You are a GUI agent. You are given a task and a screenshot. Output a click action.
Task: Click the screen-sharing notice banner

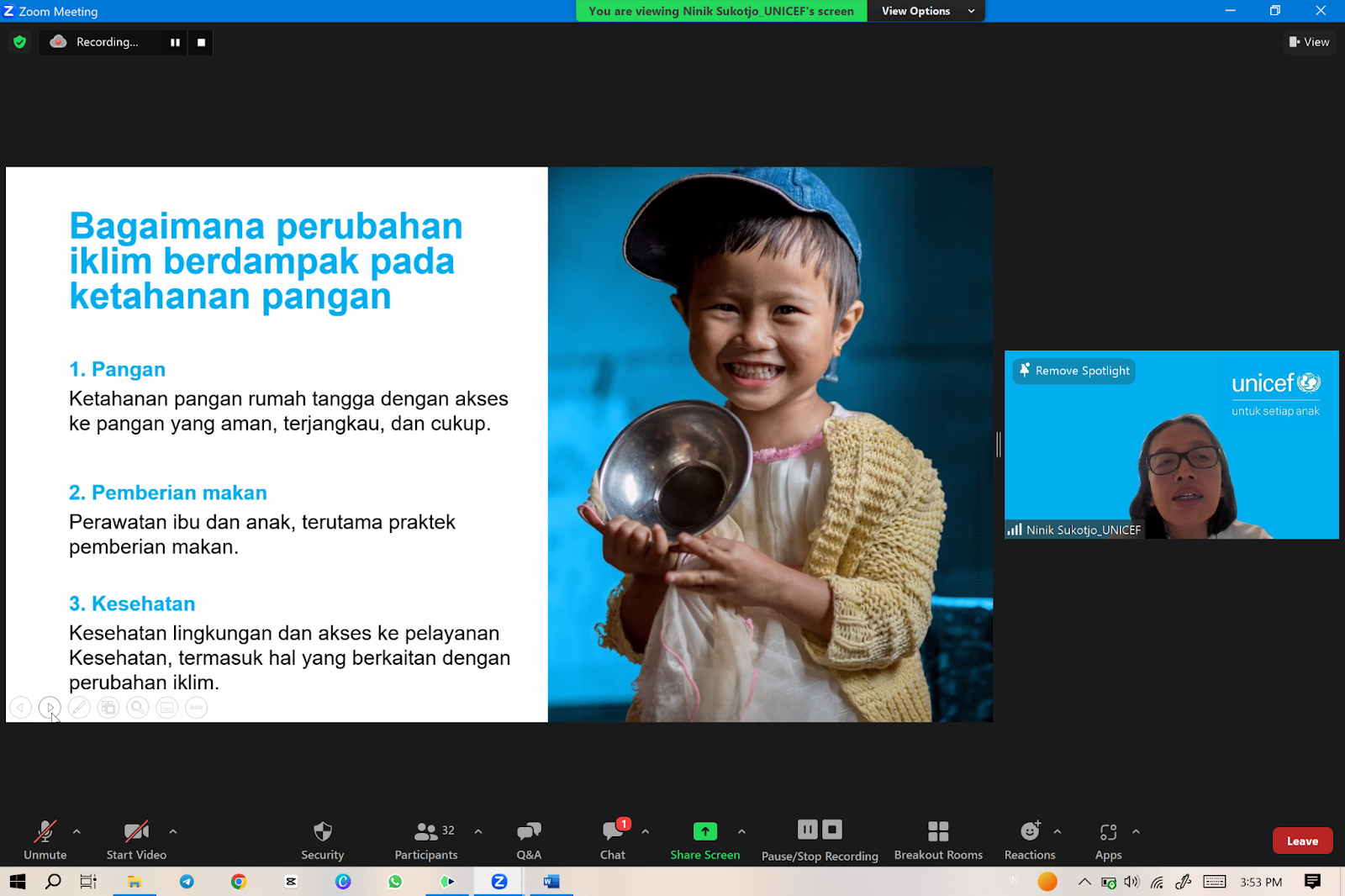tap(721, 11)
